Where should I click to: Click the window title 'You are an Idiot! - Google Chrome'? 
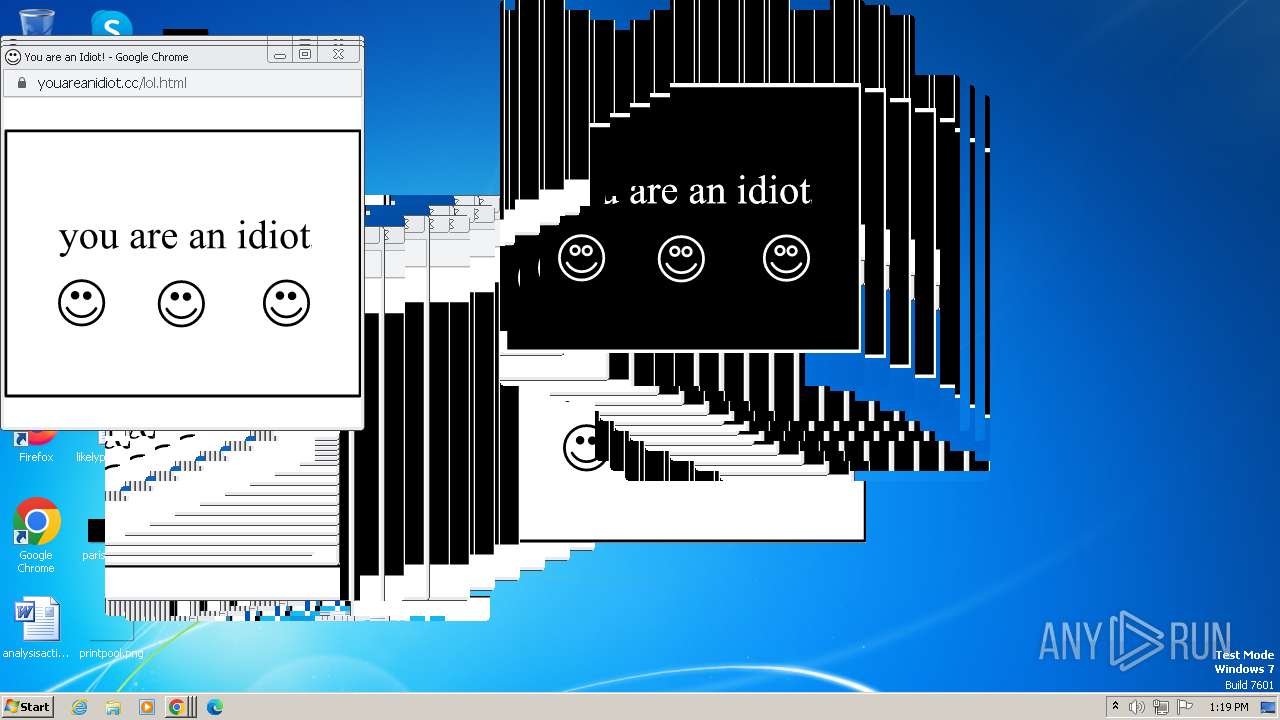pyautogui.click(x=106, y=57)
